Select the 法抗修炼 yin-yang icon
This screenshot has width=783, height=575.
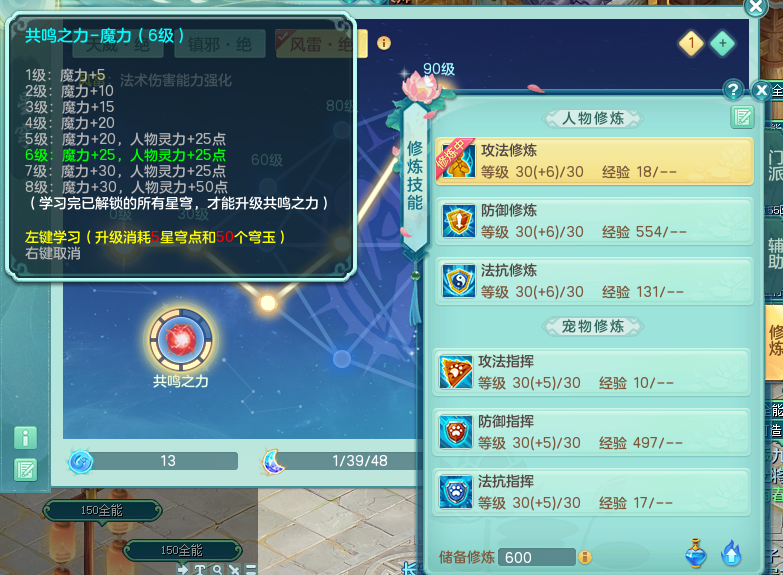459,280
